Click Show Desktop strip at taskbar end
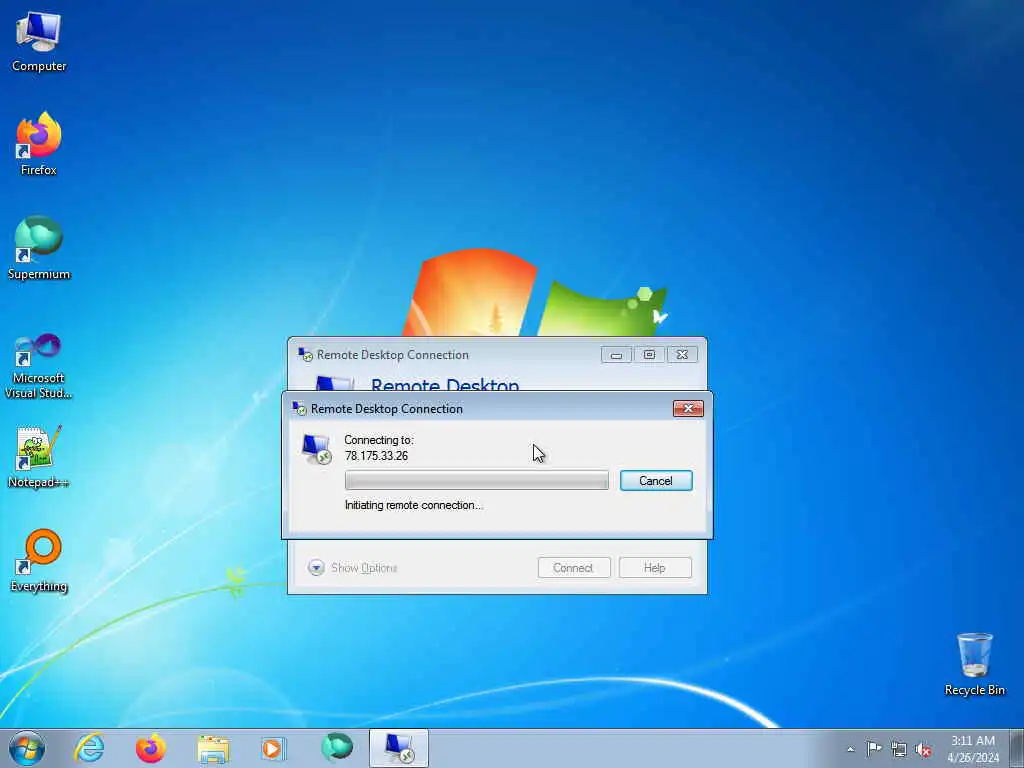The width and height of the screenshot is (1024, 768). click(1016, 748)
